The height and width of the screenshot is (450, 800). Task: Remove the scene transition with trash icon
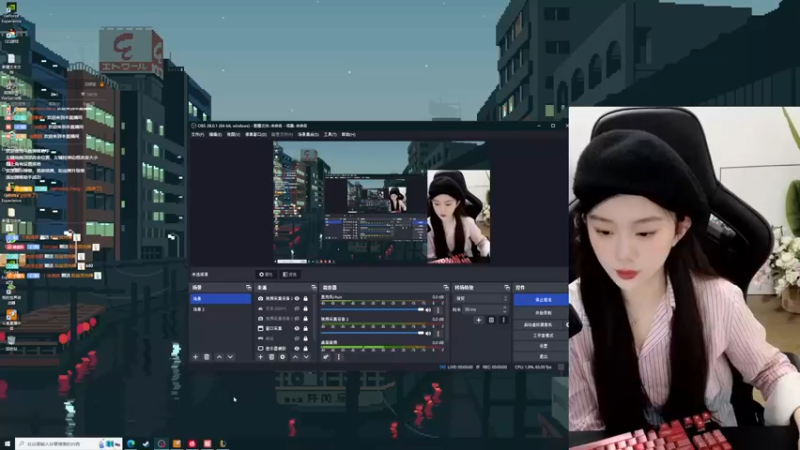(491, 320)
